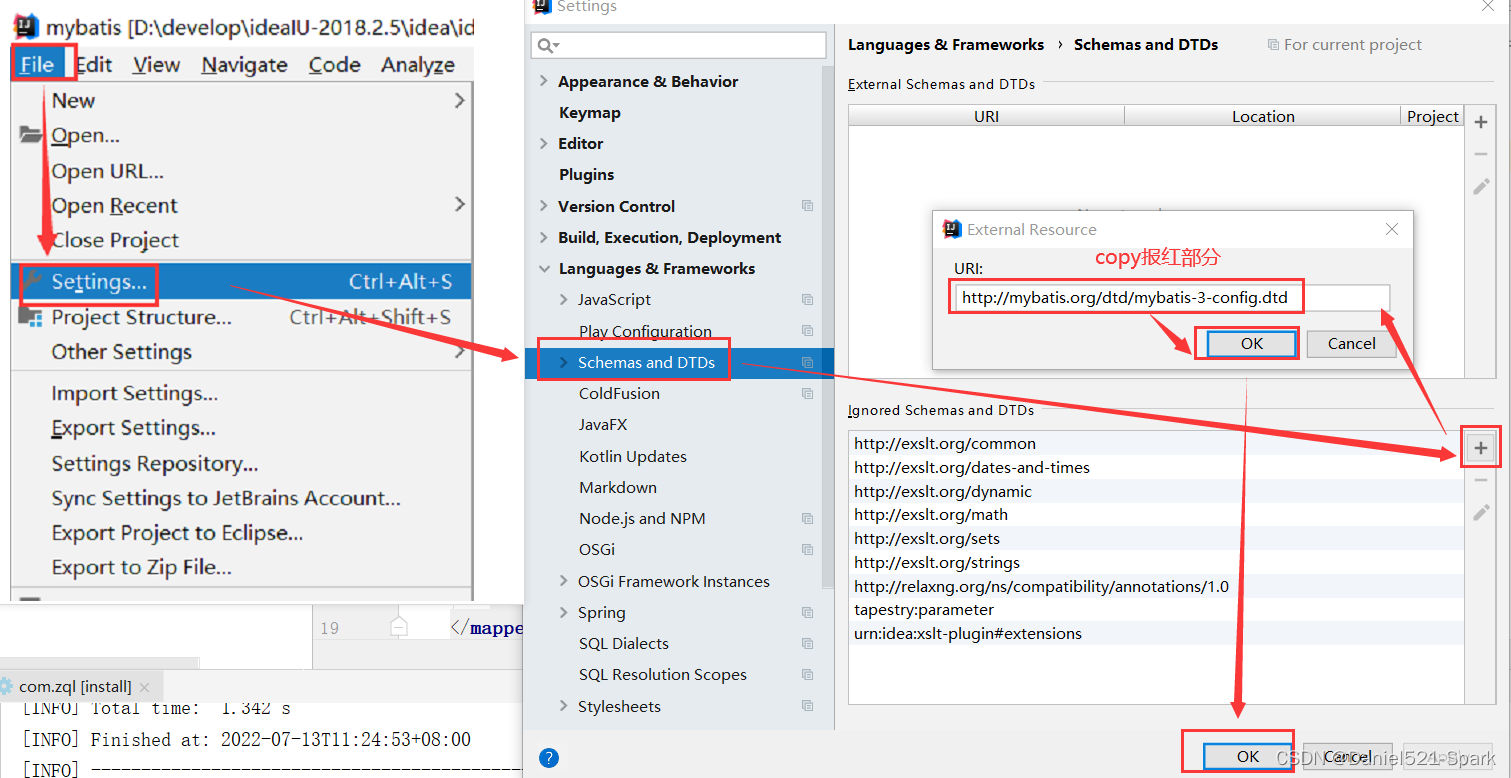Open Settings help question icon
Viewport: 1511px width, 778px height.
tap(548, 758)
